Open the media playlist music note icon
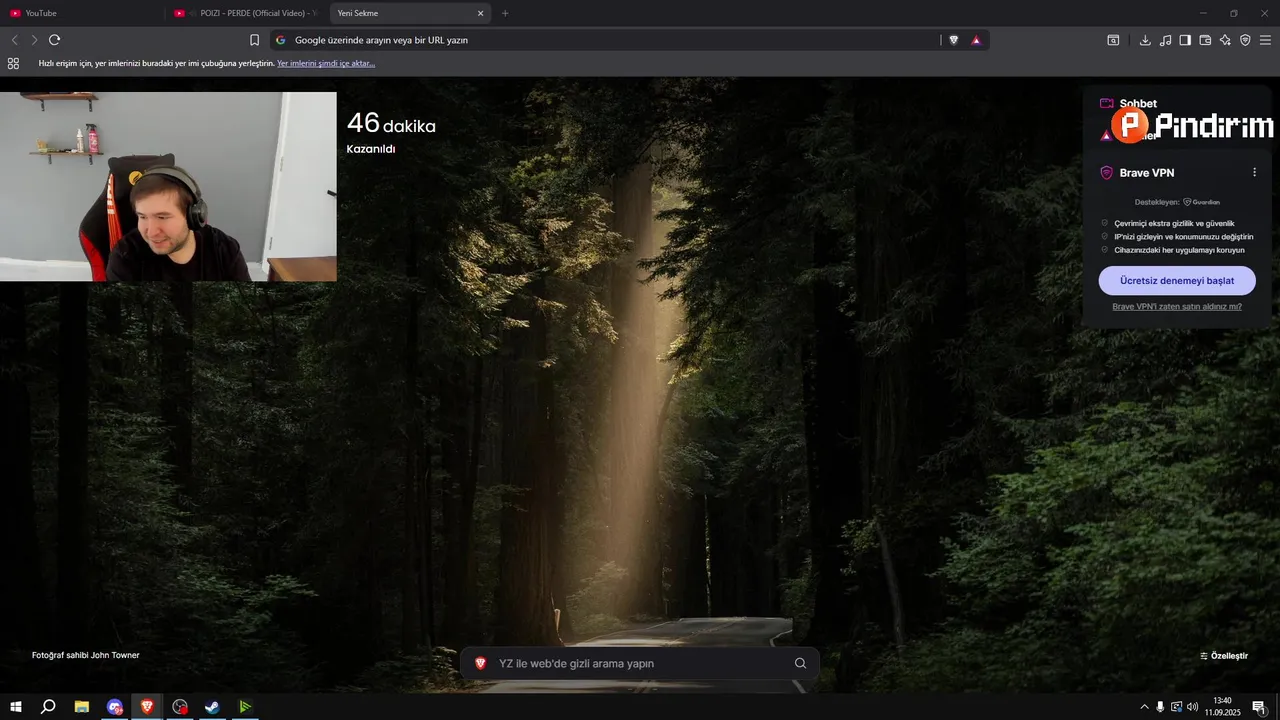 pyautogui.click(x=1165, y=40)
